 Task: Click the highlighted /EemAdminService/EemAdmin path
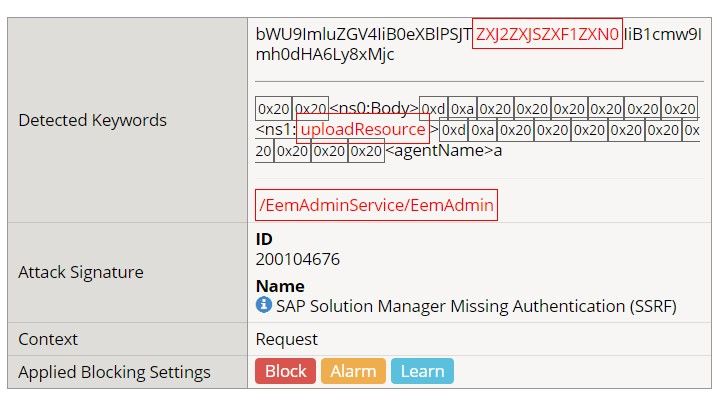(x=376, y=205)
